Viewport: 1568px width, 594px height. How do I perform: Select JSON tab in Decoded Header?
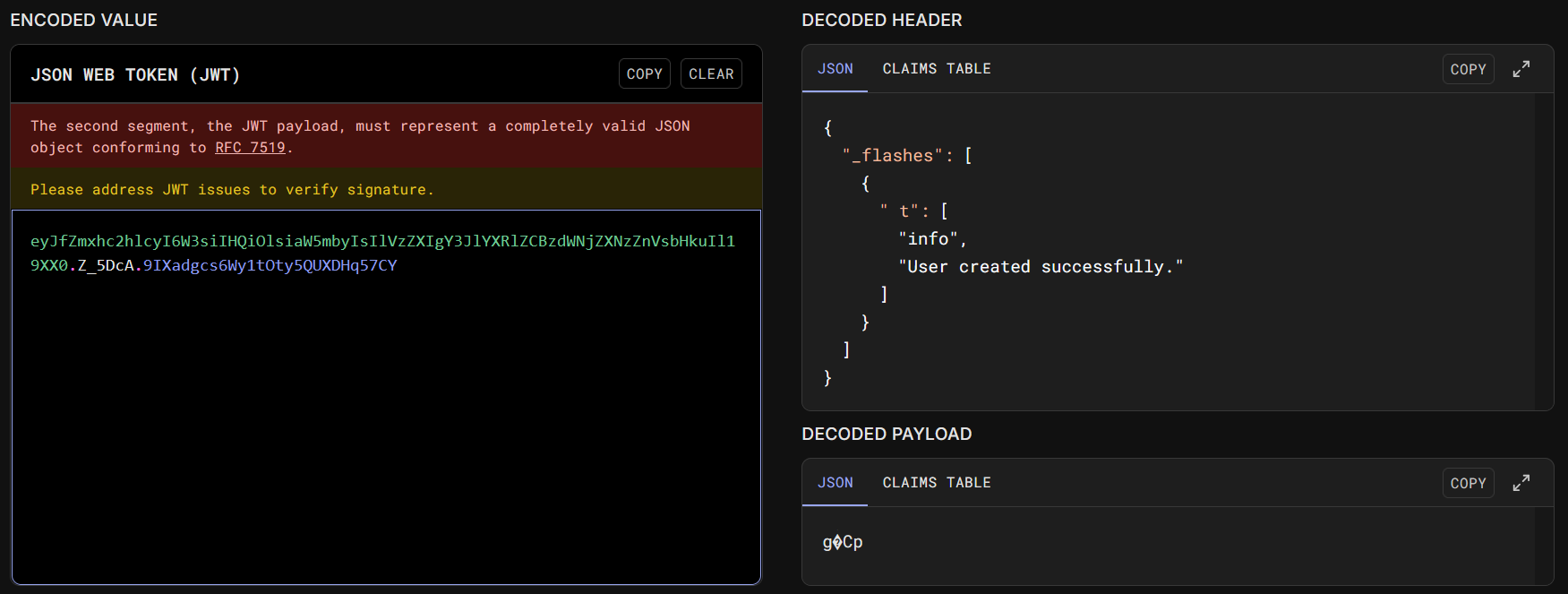click(835, 69)
